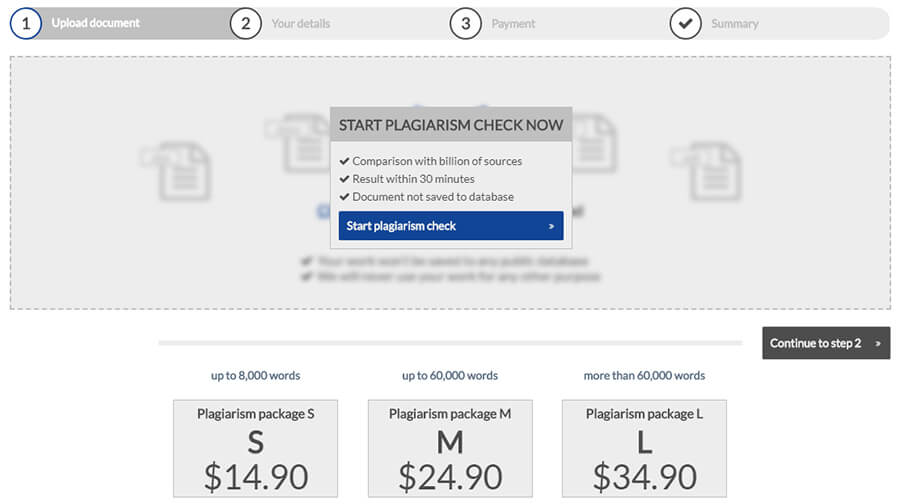
Task: Click the horizontal progress bar above the packages
Action: (x=450, y=343)
